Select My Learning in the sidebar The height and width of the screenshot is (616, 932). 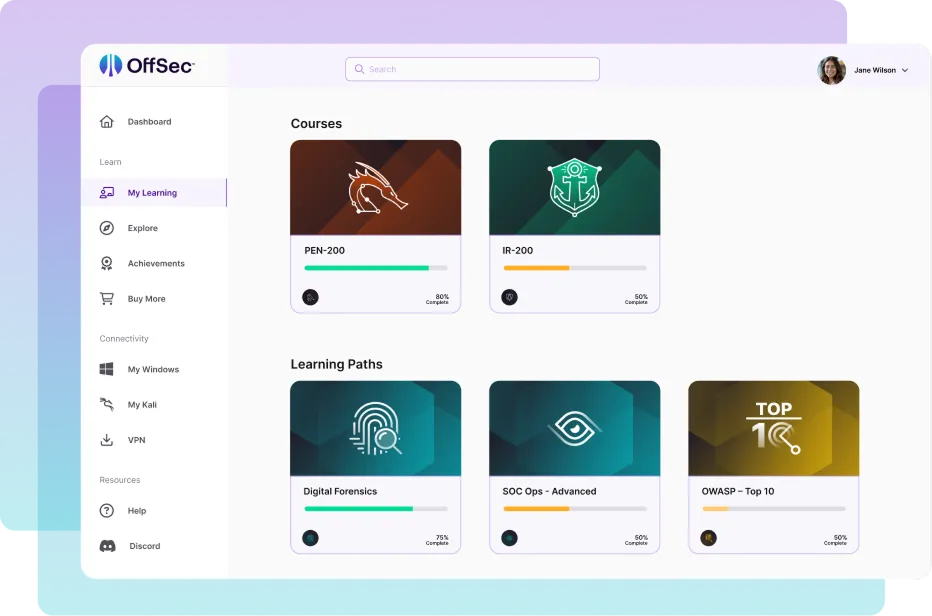click(152, 193)
